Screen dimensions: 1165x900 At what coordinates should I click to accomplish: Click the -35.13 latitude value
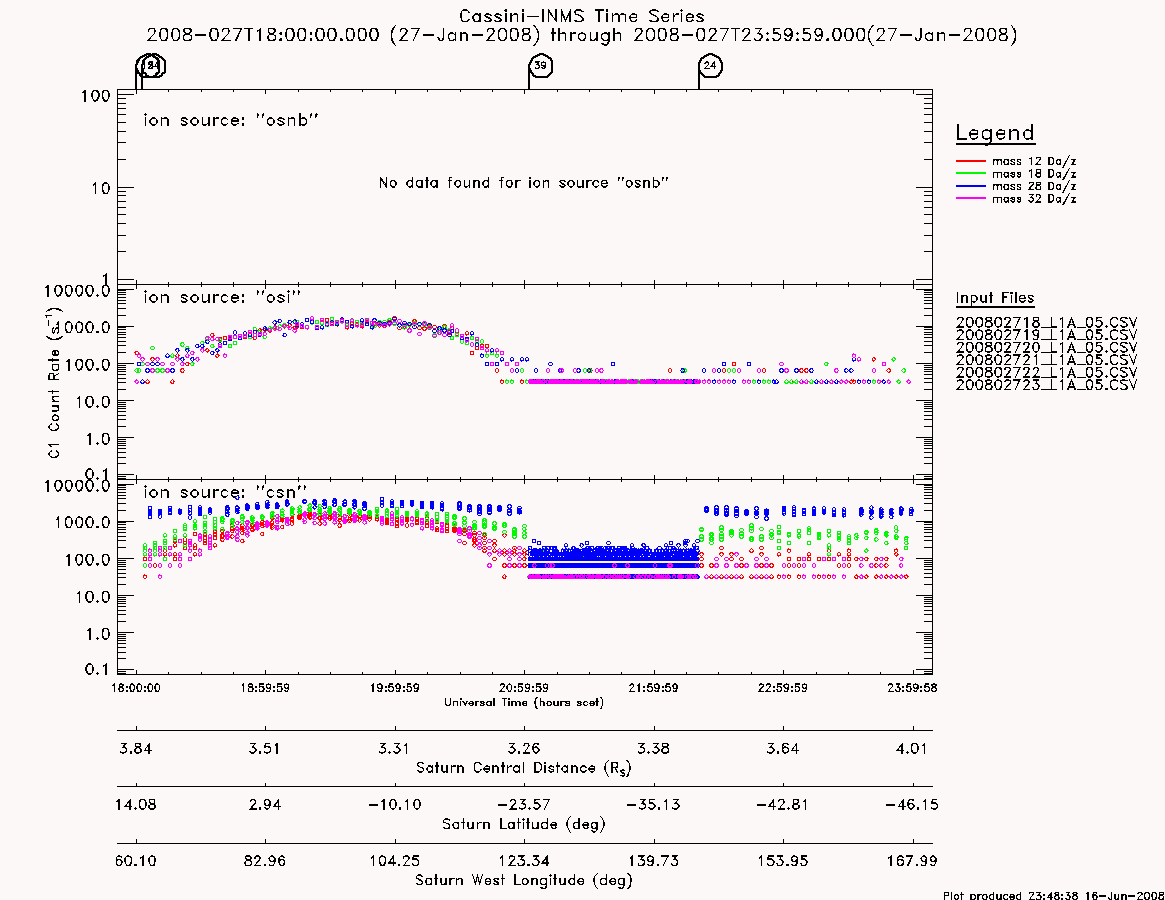pos(653,805)
